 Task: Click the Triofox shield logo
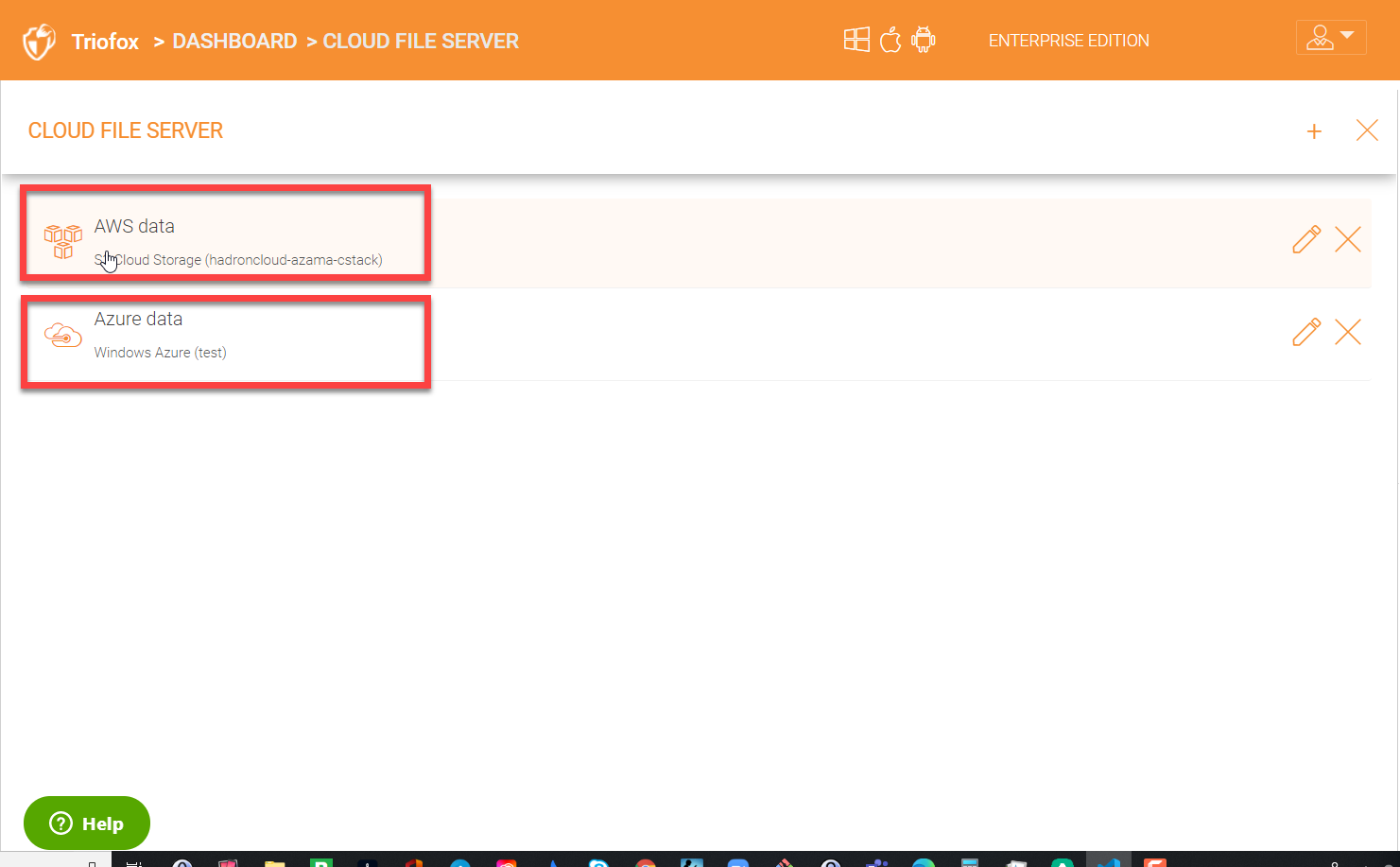click(x=39, y=42)
